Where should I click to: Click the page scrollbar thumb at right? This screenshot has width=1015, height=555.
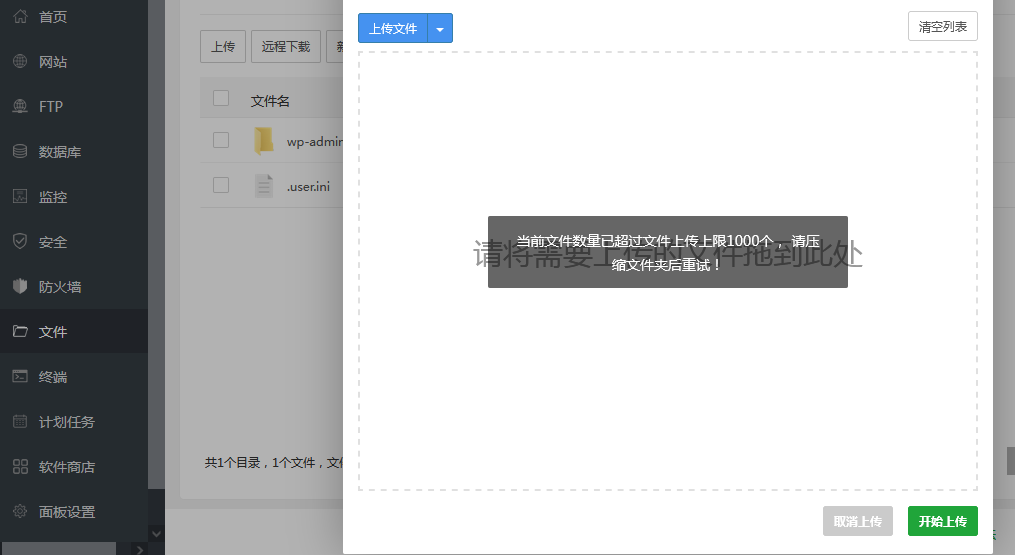(x=1010, y=461)
